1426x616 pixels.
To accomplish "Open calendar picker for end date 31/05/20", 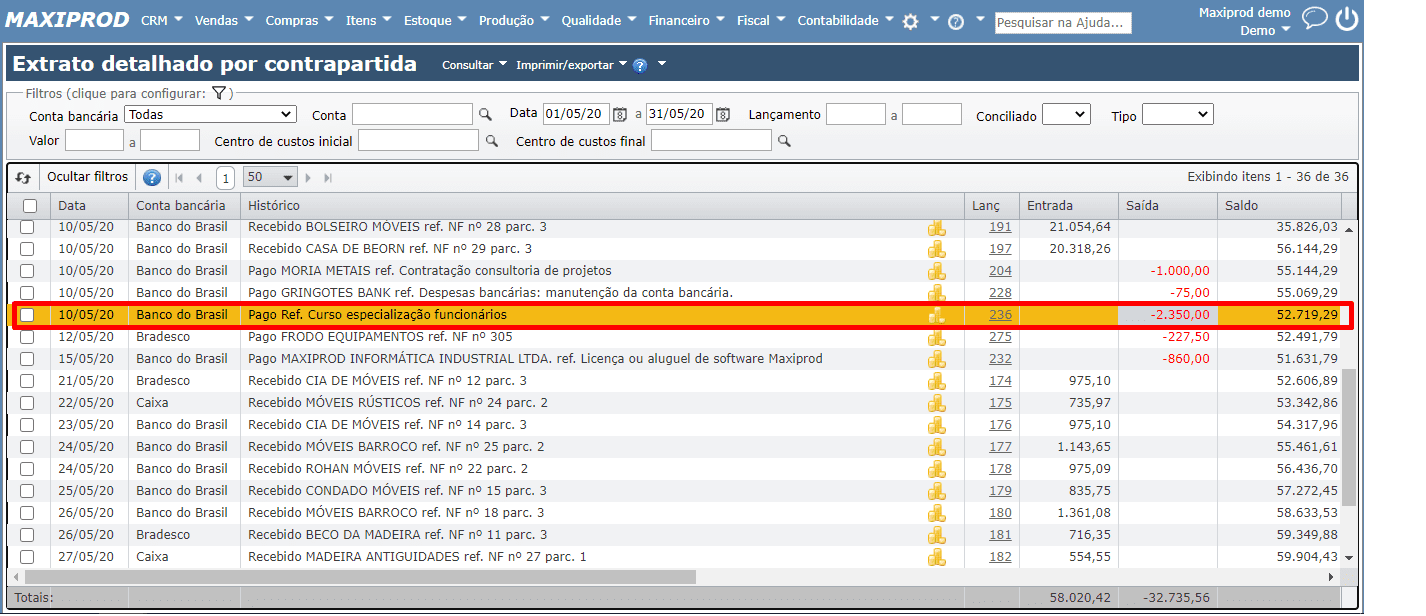I will coord(723,115).
